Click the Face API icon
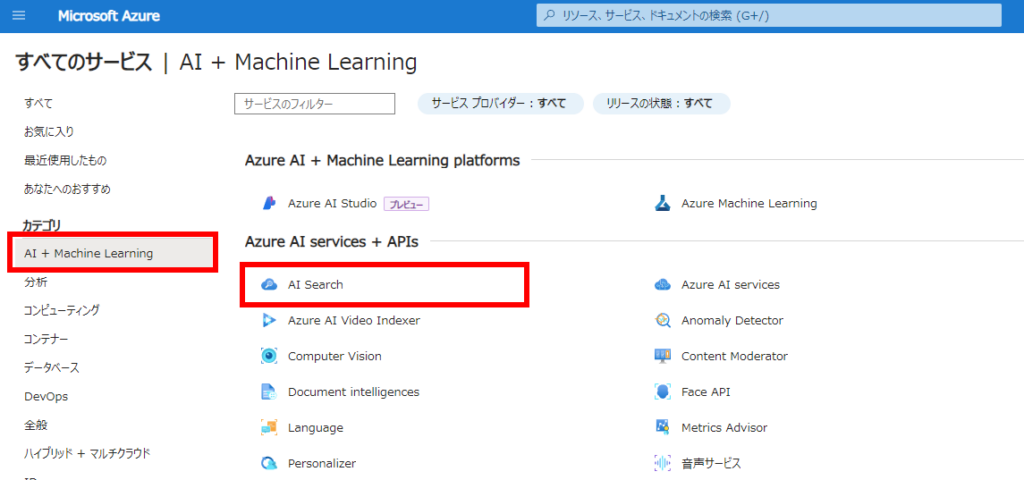This screenshot has width=1024, height=480. pyautogui.click(x=663, y=392)
